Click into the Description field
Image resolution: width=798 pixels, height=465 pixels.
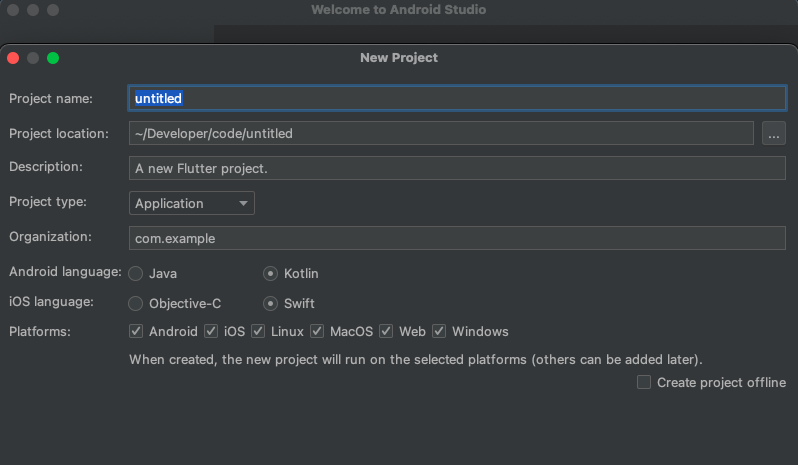(457, 168)
